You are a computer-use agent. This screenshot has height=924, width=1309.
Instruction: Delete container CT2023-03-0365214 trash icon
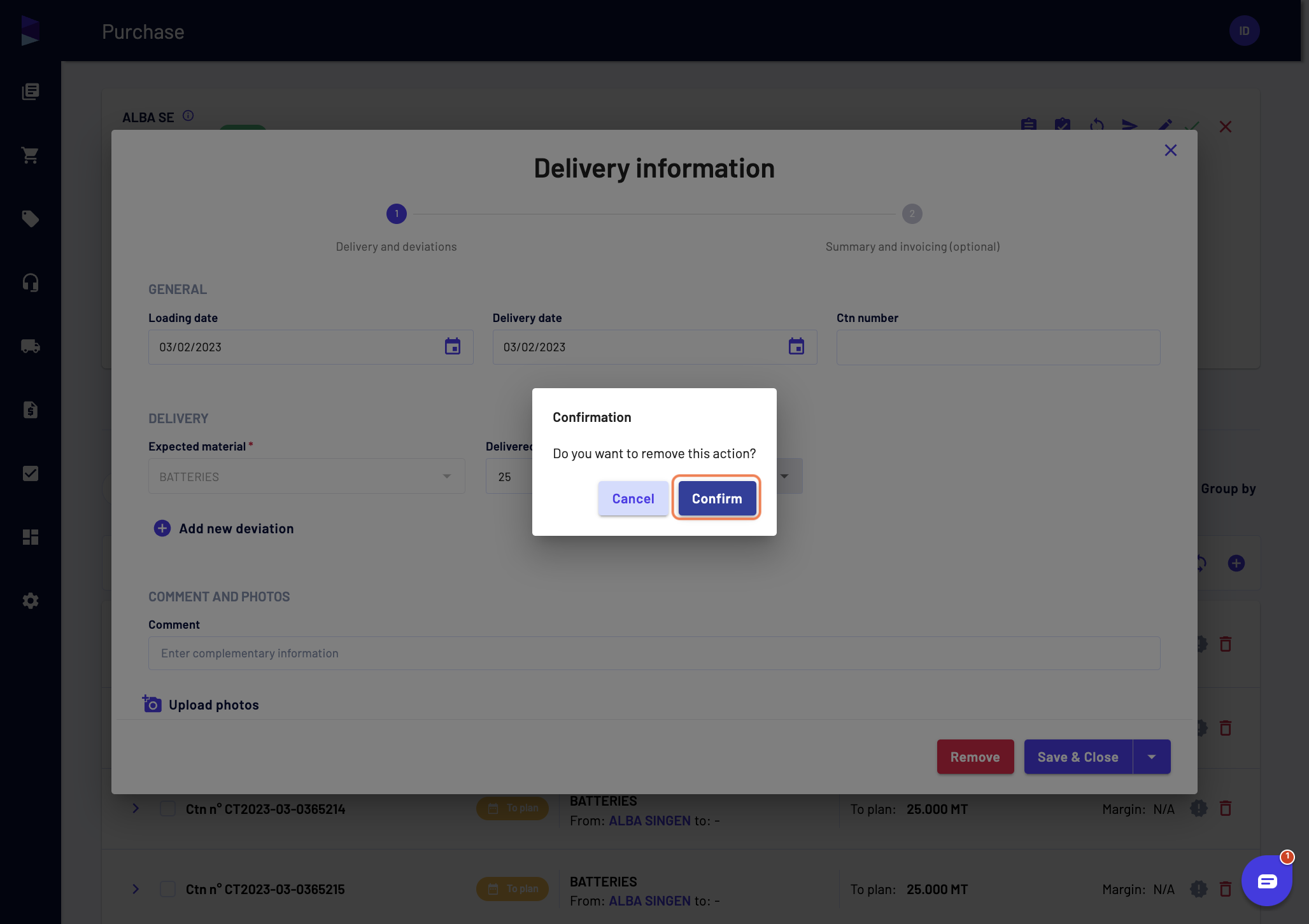tap(1225, 808)
